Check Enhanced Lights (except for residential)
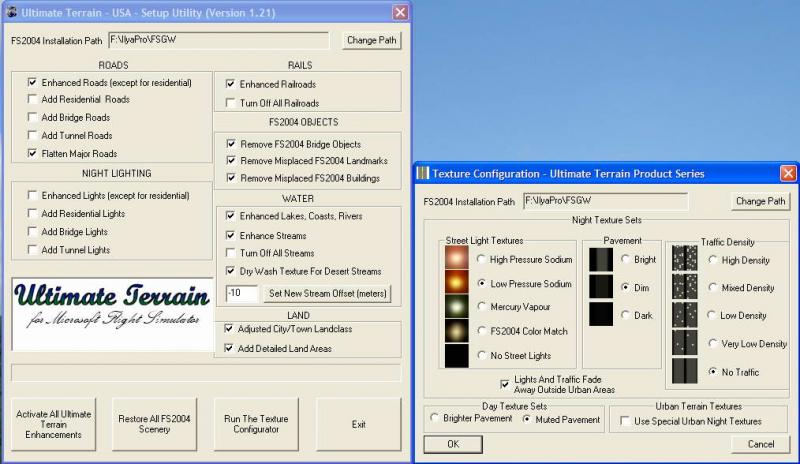 pos(33,195)
